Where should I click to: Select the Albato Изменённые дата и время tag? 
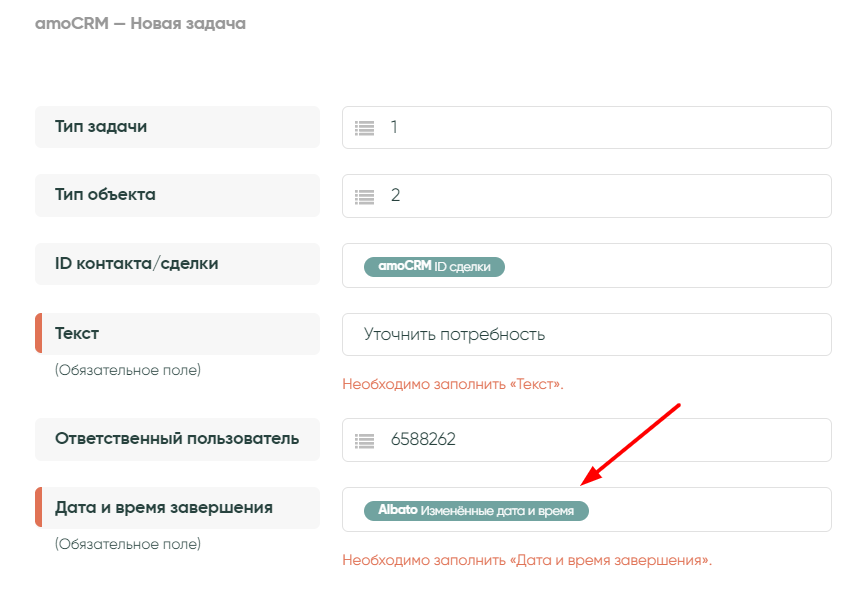point(476,510)
